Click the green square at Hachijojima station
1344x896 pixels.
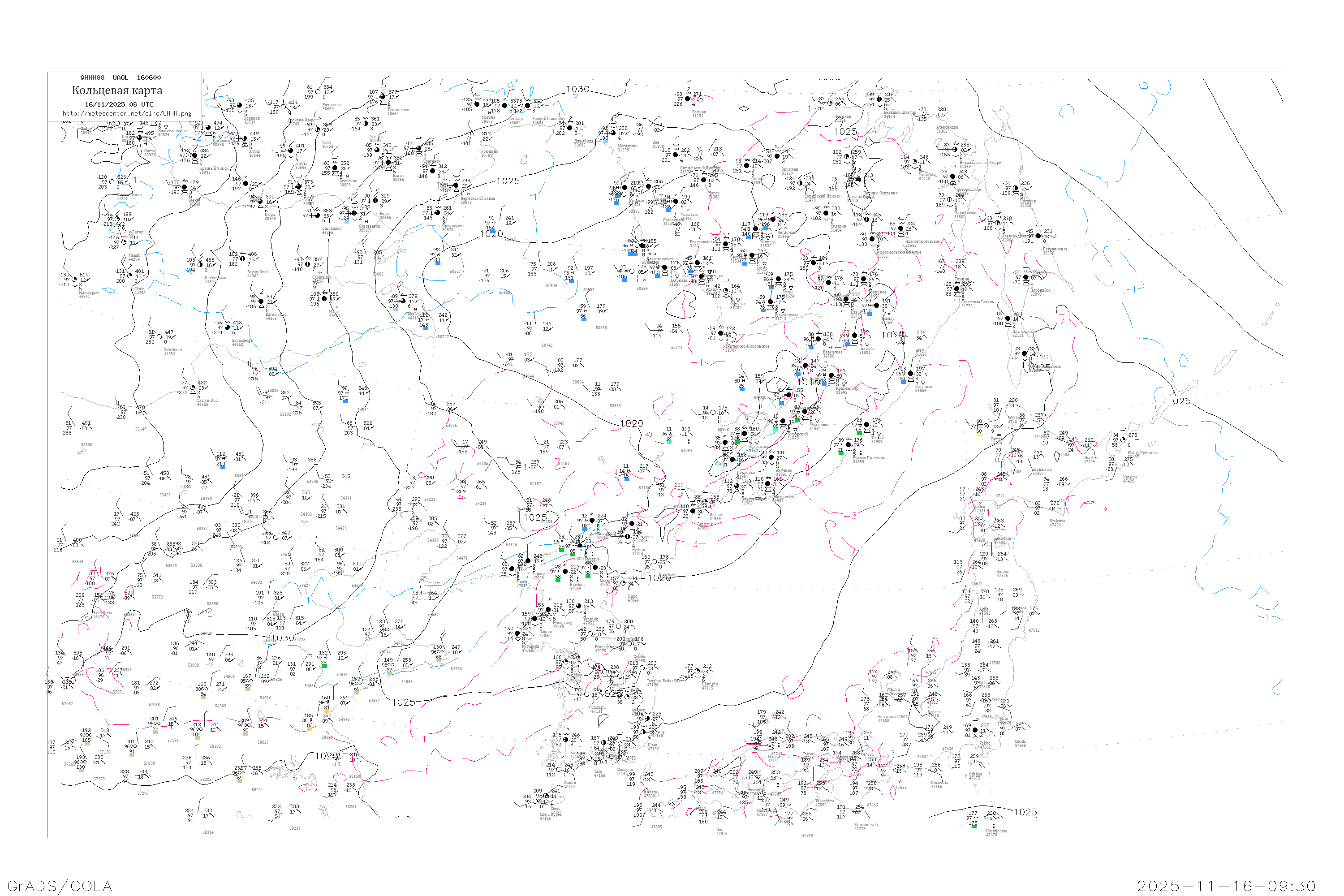(x=974, y=826)
